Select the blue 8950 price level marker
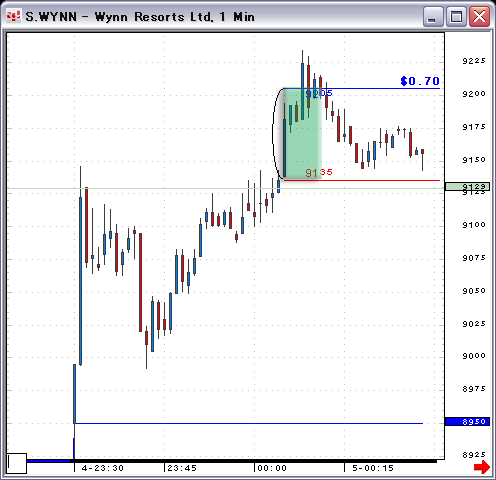This screenshot has width=496, height=480. [x=467, y=422]
